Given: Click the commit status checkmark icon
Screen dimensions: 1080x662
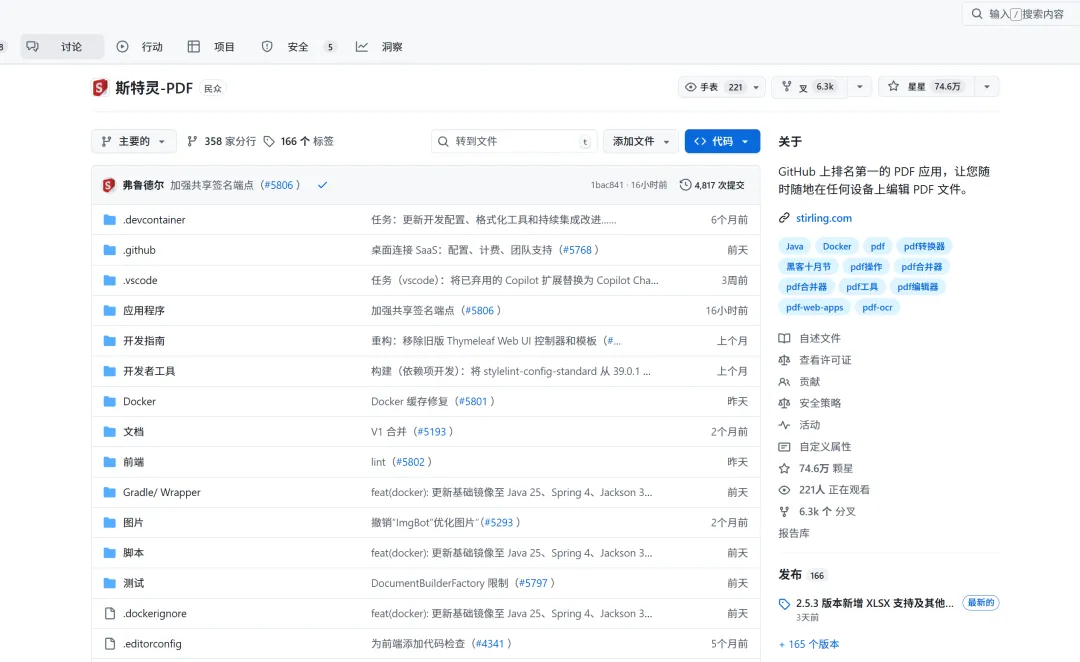Looking at the screenshot, I should 322,185.
